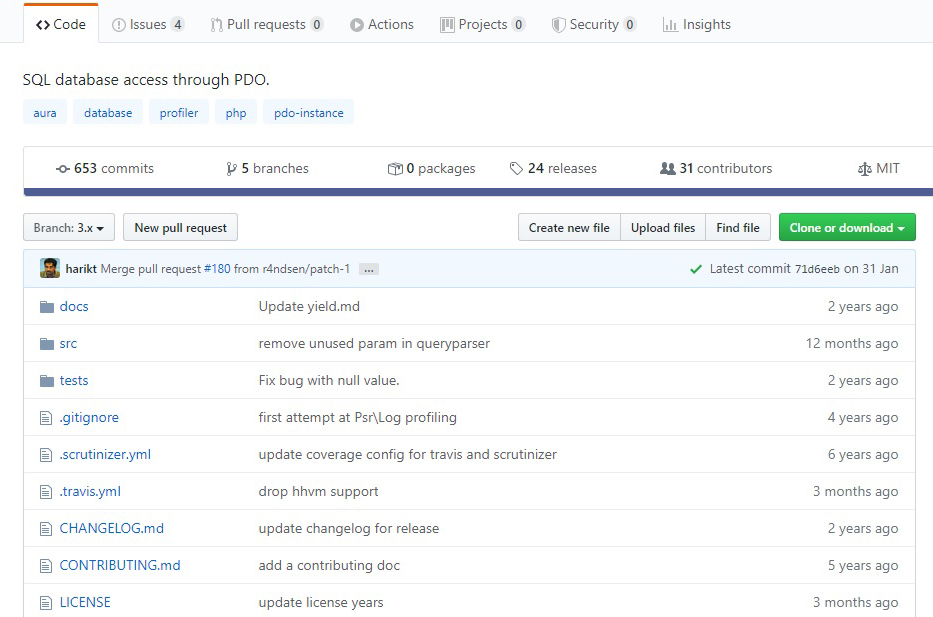Open the Clone or download dropdown

click(846, 227)
